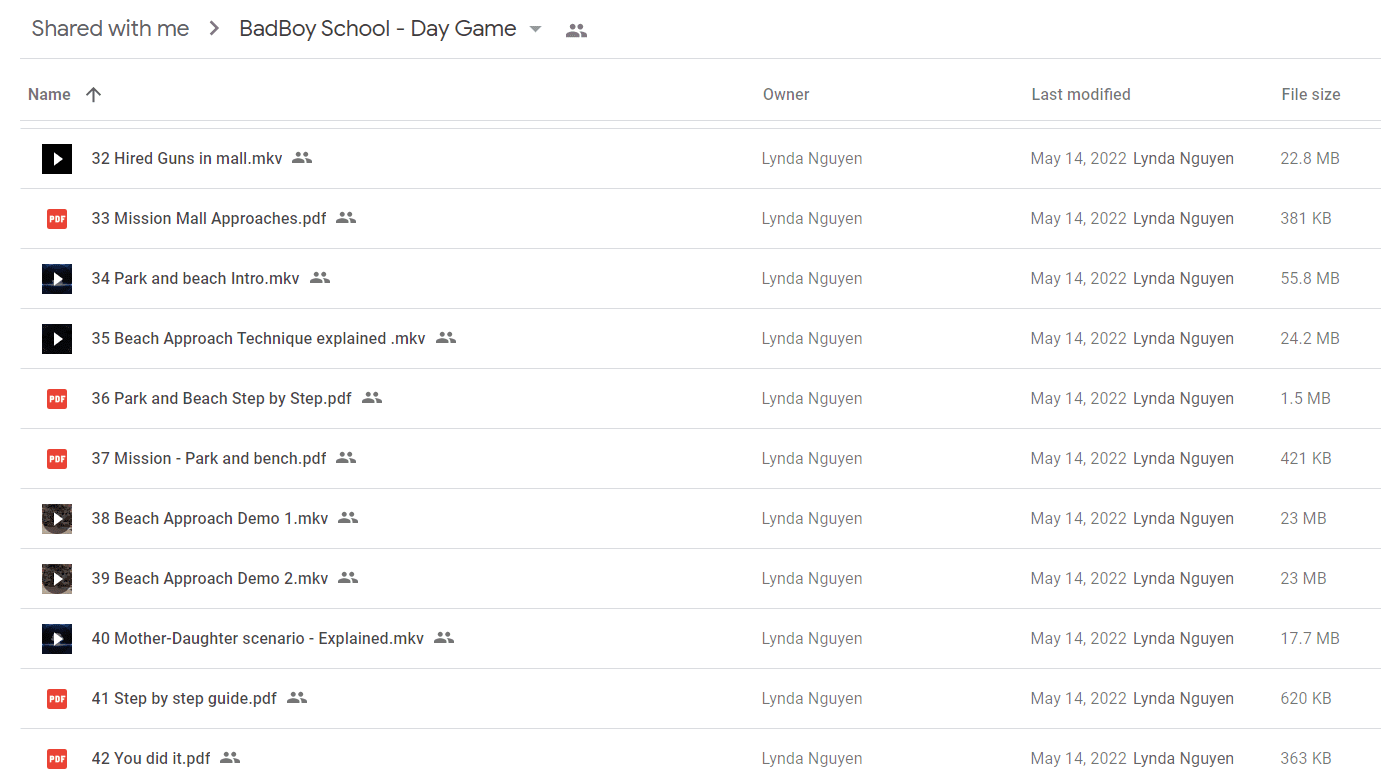Click shared-people icon next to folder title
The height and width of the screenshot is (778, 1381).
[x=576, y=30]
